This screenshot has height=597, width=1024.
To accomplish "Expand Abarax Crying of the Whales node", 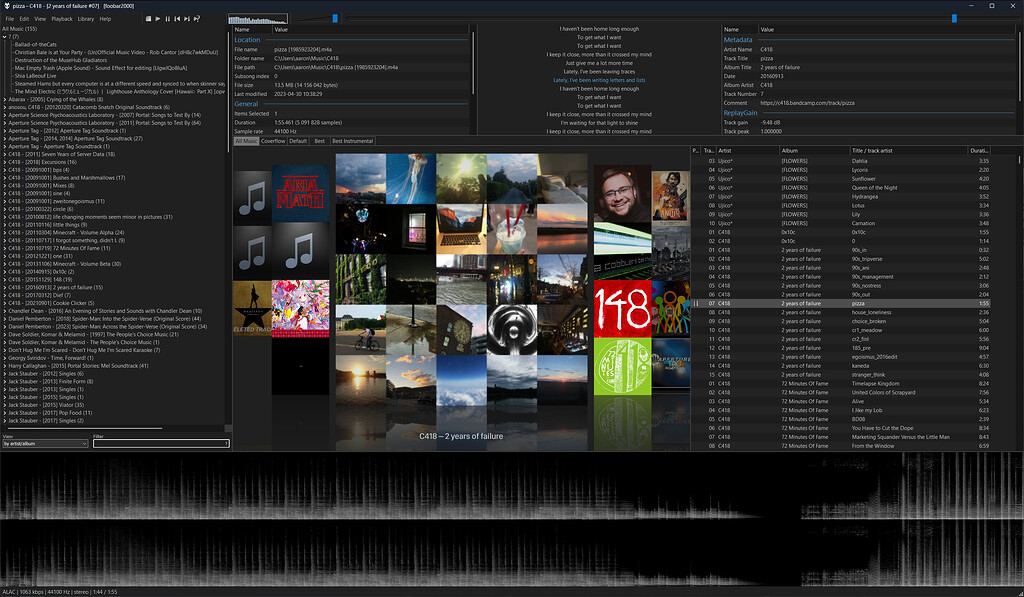I will pos(5,99).
